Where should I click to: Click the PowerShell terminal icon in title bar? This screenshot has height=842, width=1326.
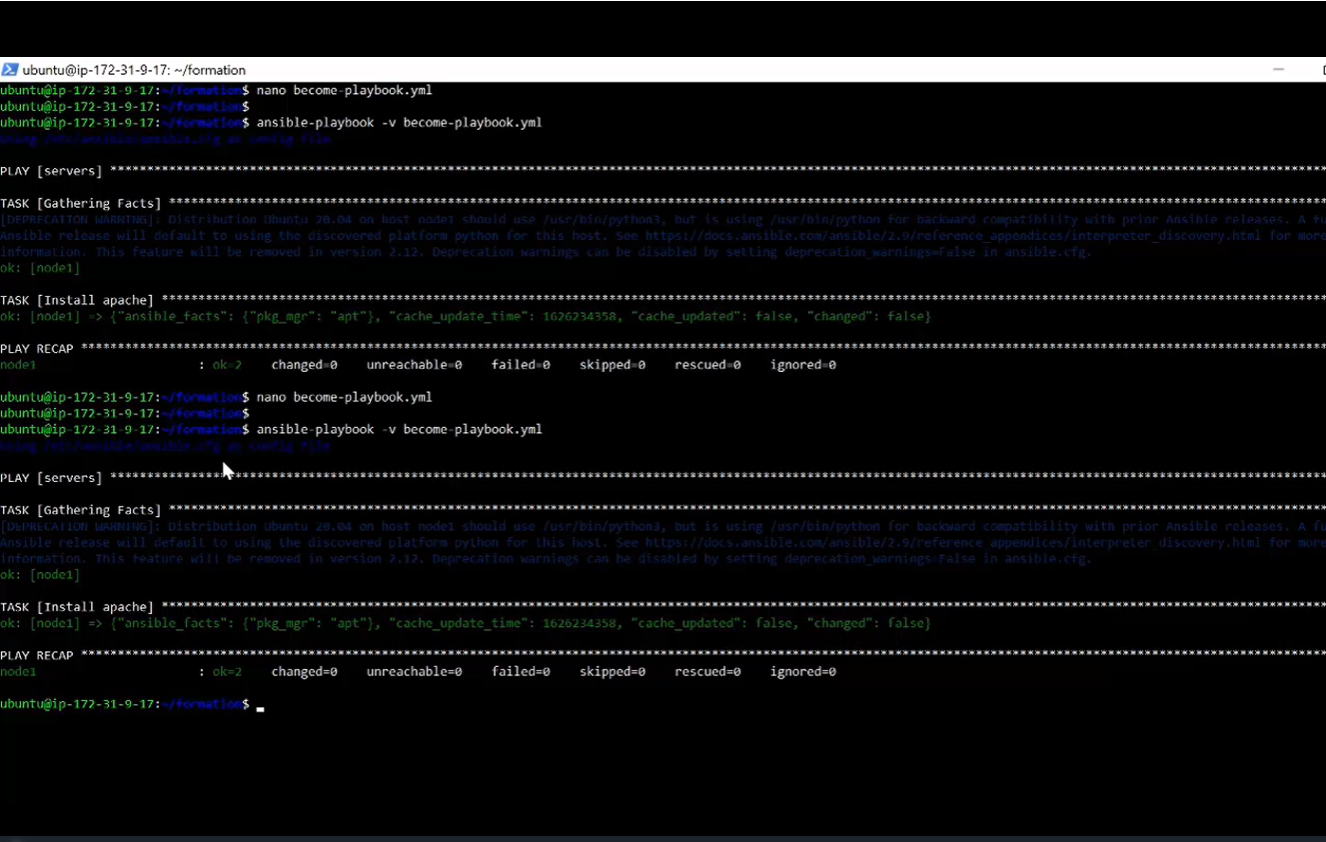tap(10, 69)
